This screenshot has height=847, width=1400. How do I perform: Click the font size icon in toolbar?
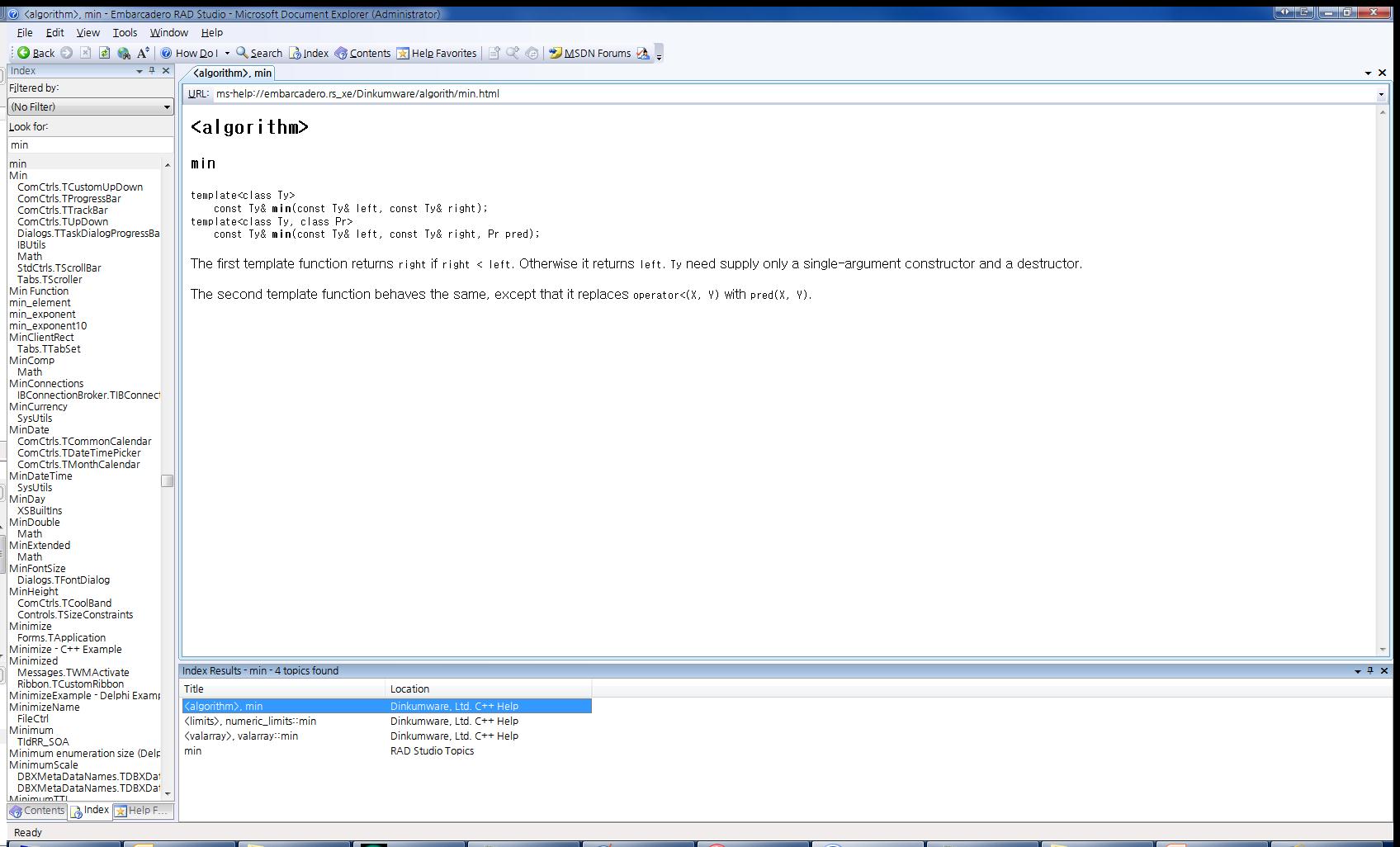point(143,53)
